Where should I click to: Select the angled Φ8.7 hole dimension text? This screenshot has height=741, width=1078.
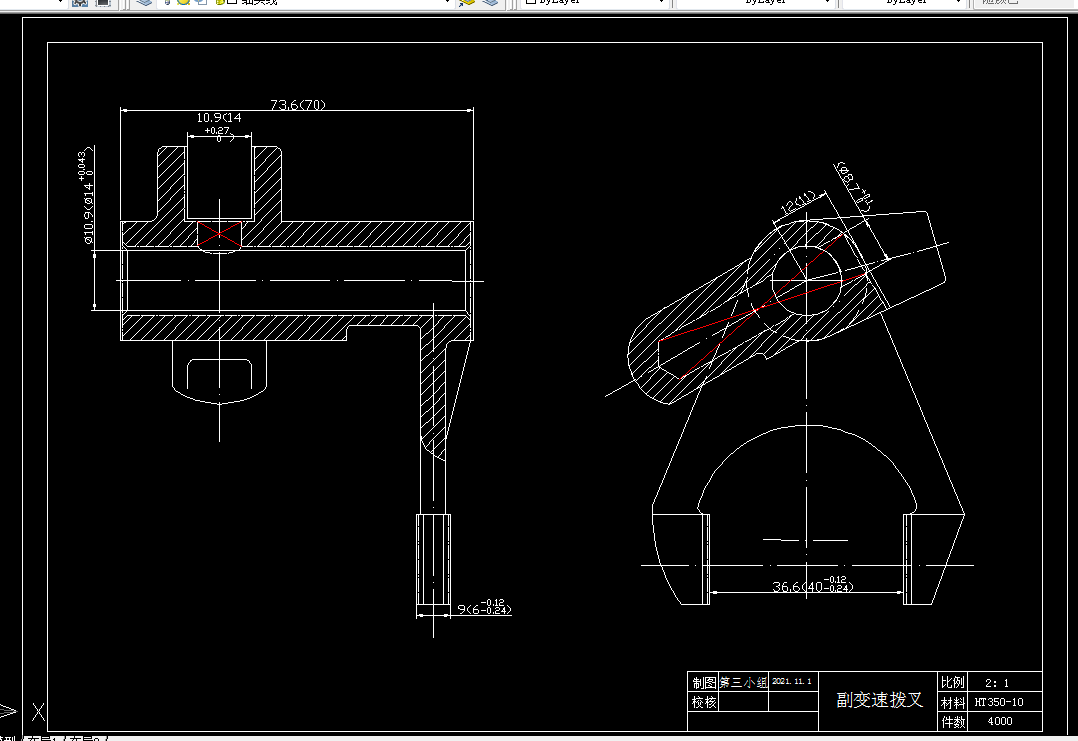(x=855, y=186)
